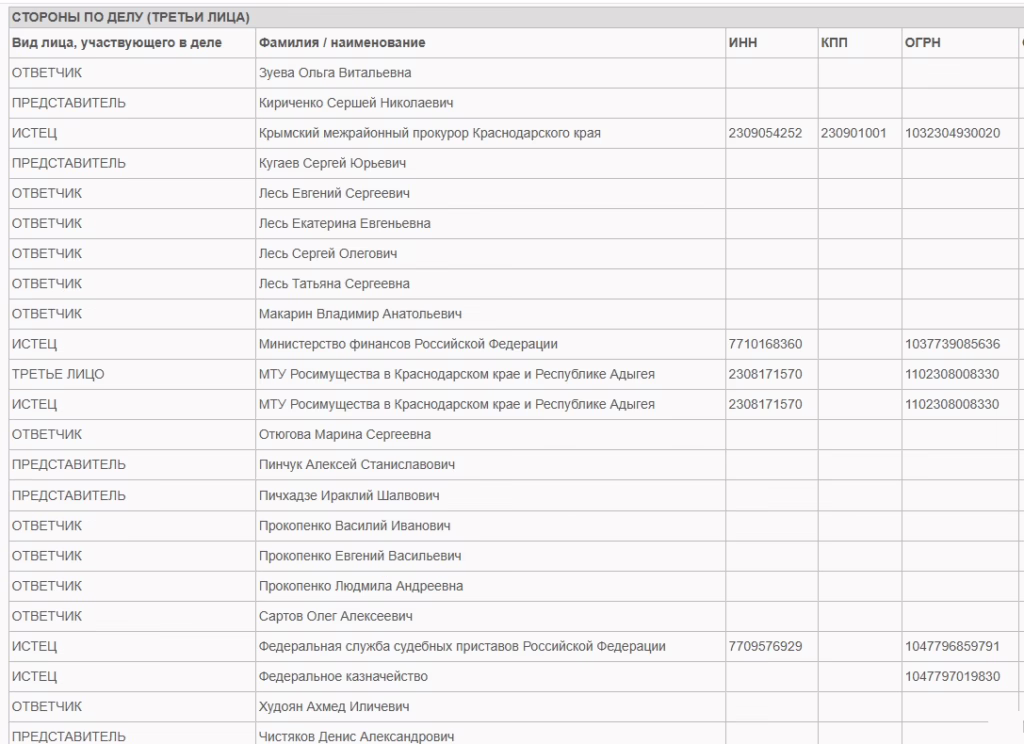This screenshot has height=744, width=1024.
Task: Click Крымский межрайонный прокурор Краснодарского края
Action: coord(430,133)
